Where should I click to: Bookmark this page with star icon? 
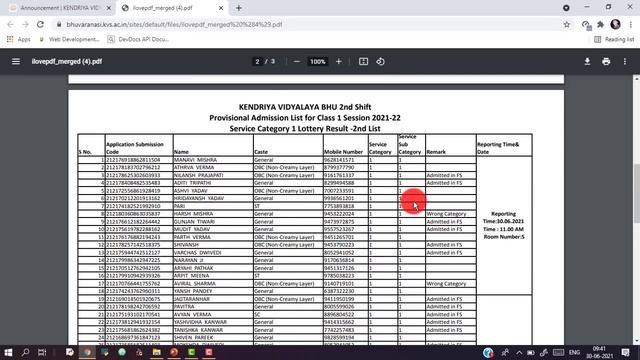567,24
